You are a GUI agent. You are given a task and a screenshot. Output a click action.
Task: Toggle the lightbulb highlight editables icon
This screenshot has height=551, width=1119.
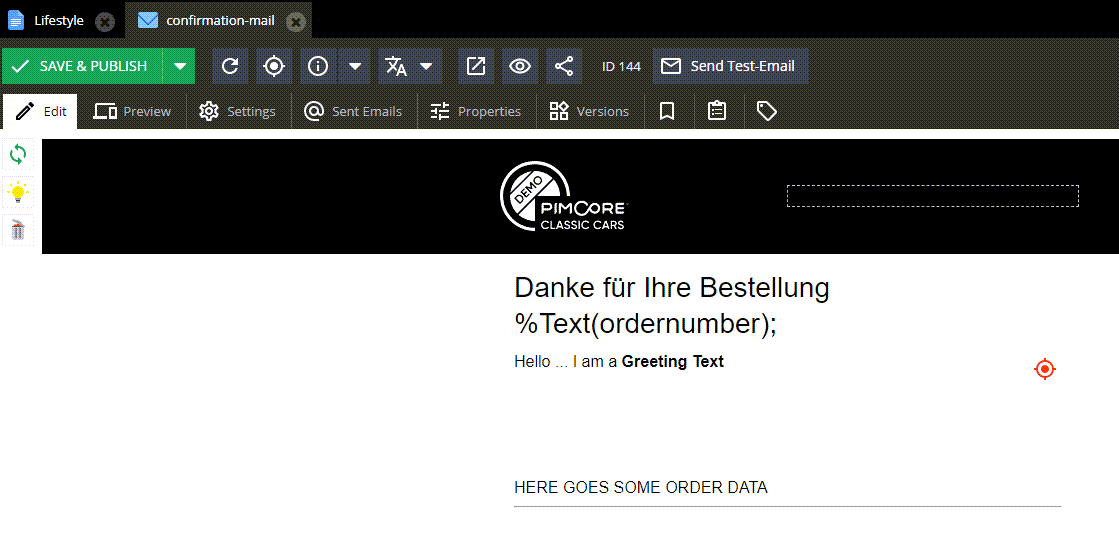(18, 193)
